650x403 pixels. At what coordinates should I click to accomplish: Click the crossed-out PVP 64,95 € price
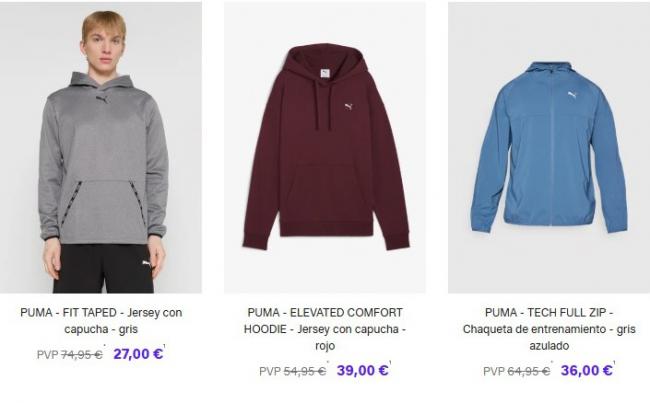(x=517, y=371)
